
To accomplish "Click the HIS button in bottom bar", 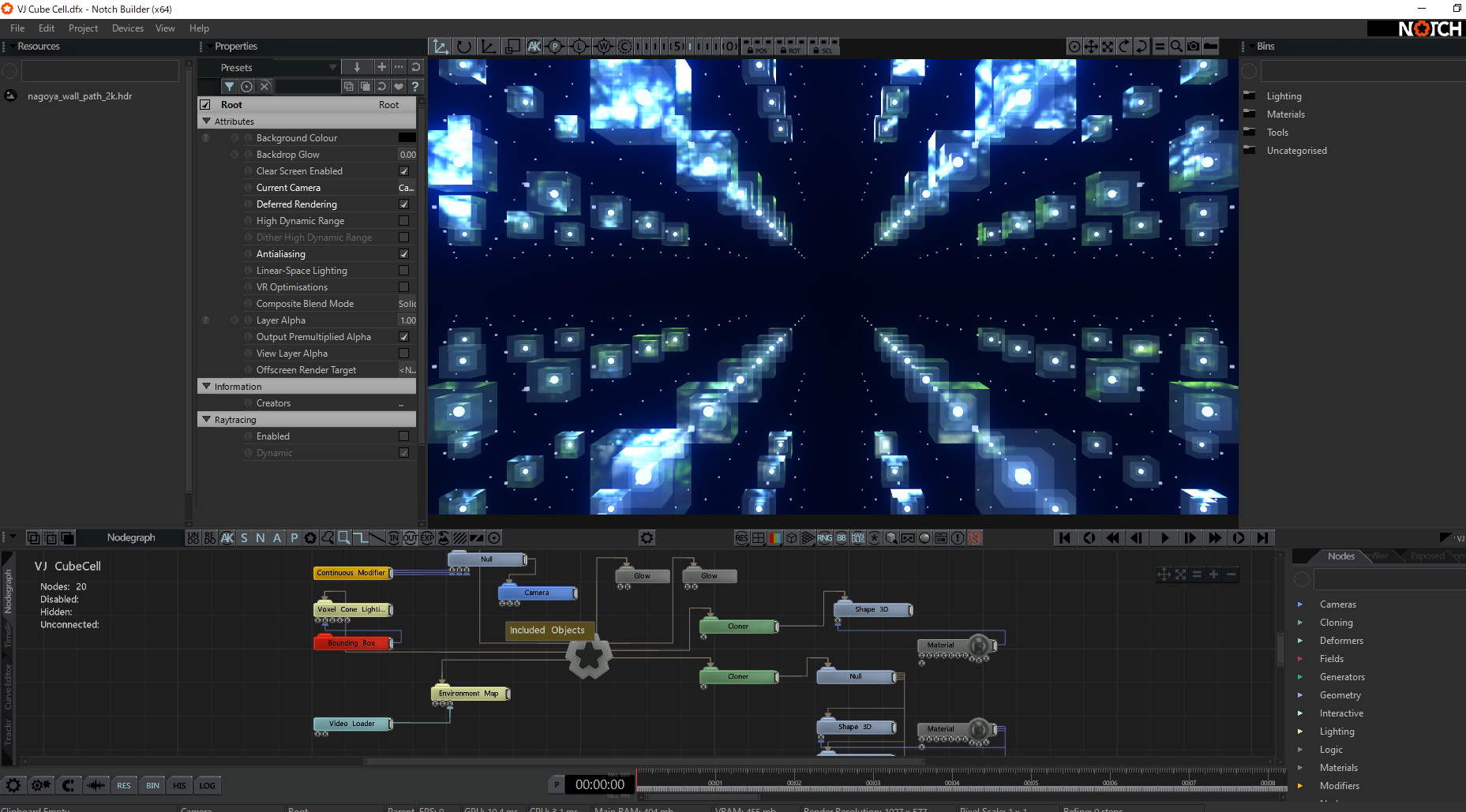I will (179, 785).
